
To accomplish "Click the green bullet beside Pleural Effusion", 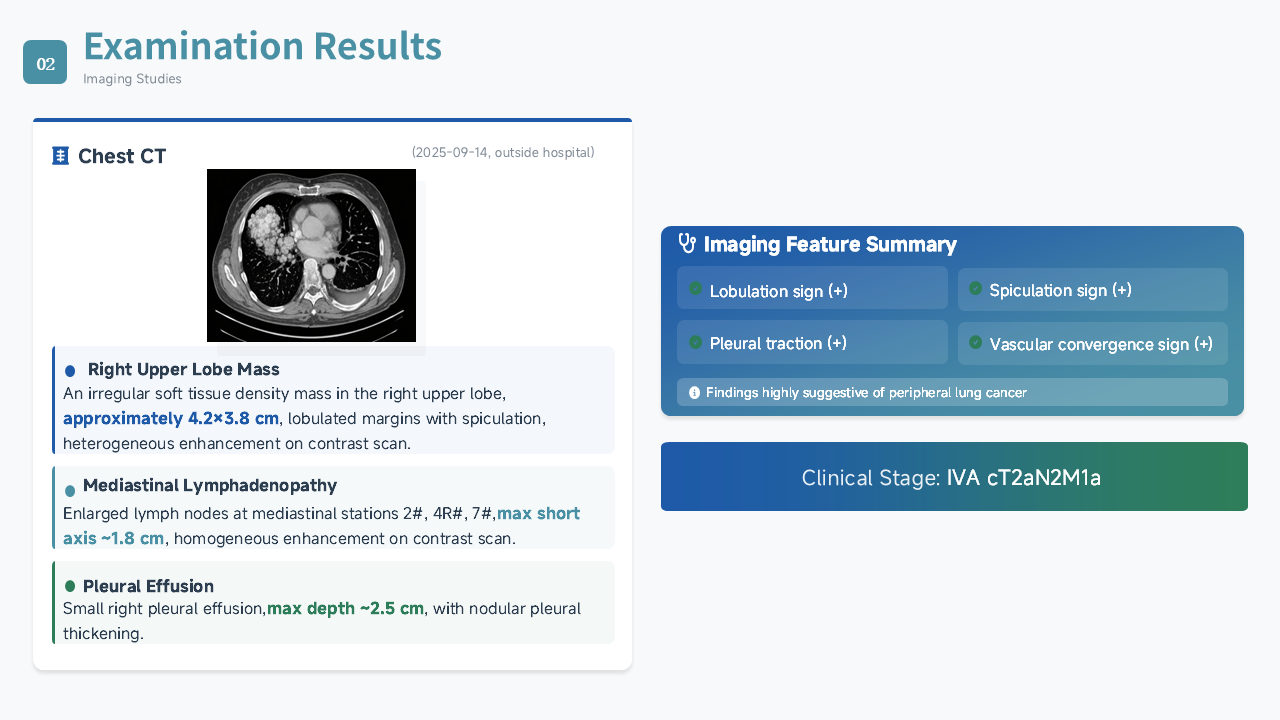I will 70,586.
